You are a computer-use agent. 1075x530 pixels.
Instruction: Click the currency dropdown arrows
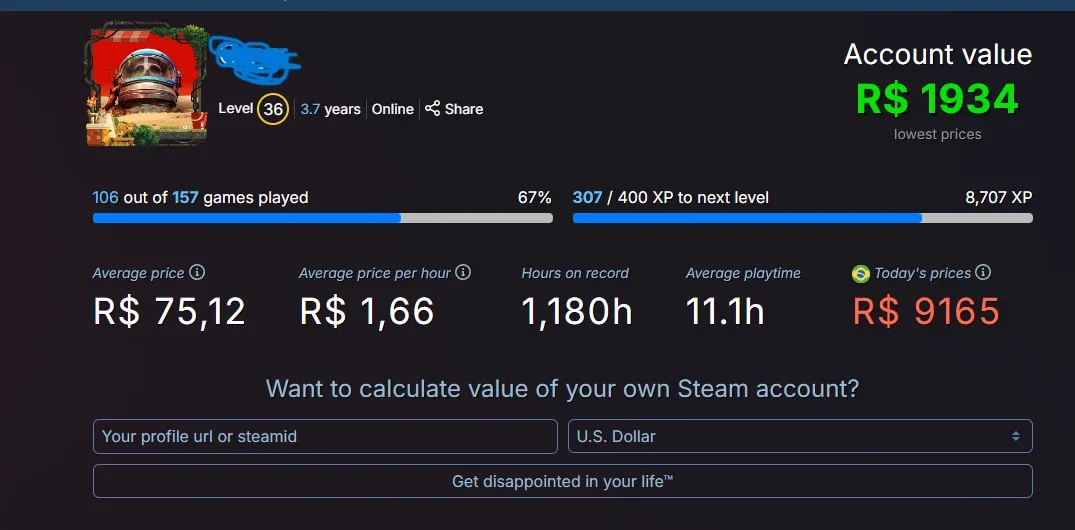(1016, 436)
